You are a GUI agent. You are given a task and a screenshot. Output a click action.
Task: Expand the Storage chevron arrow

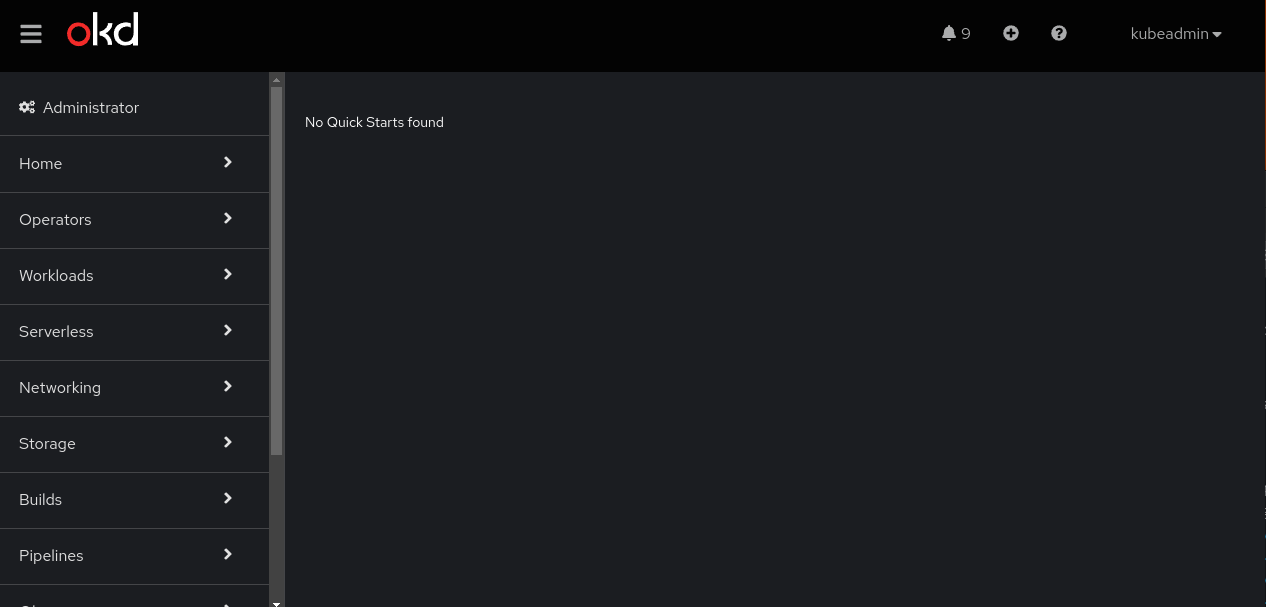click(228, 442)
